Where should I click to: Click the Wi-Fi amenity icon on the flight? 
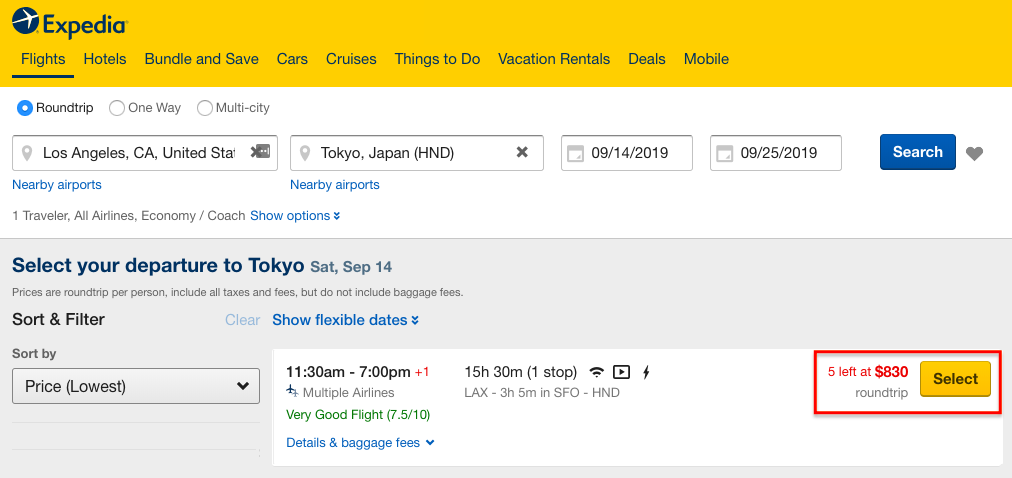597,372
